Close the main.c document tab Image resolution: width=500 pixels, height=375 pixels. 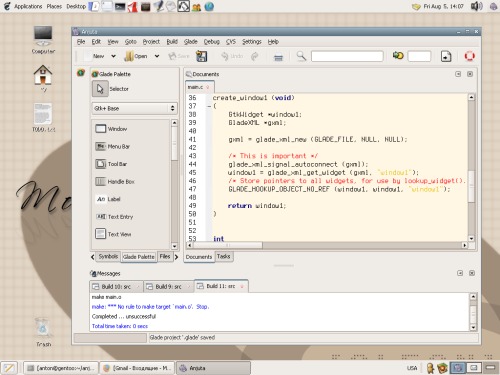click(x=208, y=87)
